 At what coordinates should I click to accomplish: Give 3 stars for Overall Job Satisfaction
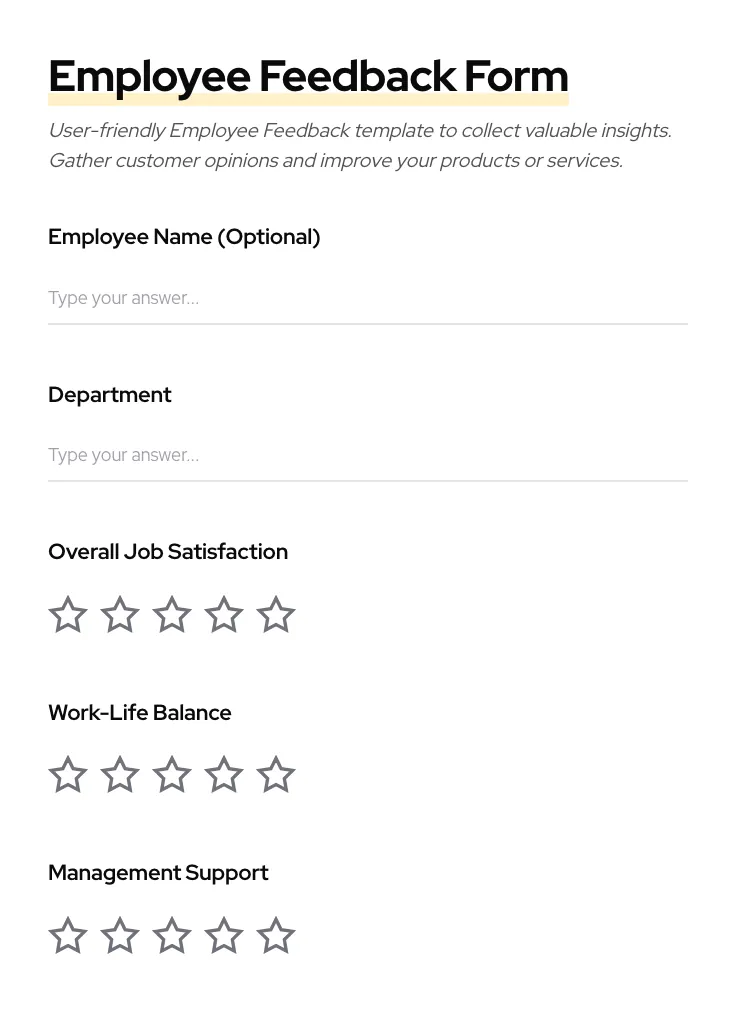pyautogui.click(x=172, y=614)
